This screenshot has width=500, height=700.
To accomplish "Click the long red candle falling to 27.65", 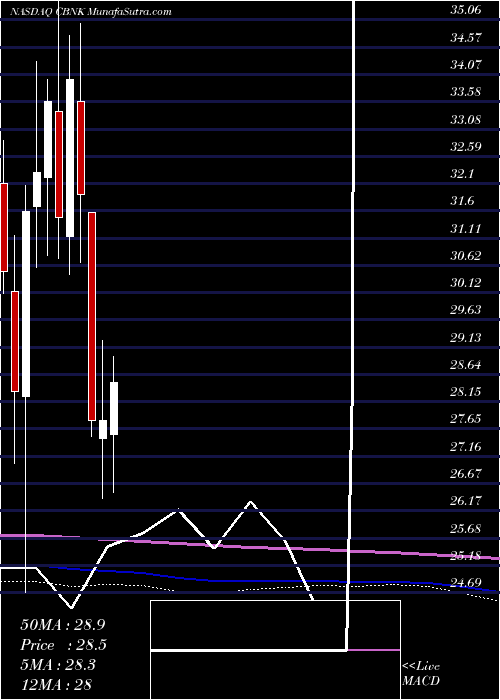I will tap(92, 317).
